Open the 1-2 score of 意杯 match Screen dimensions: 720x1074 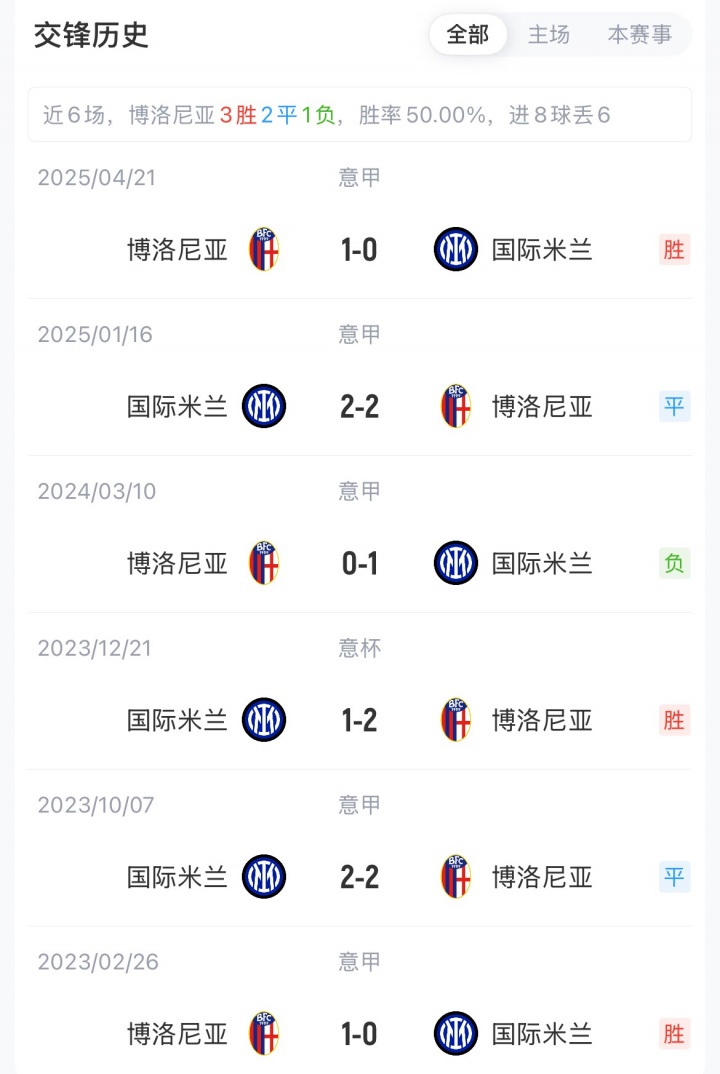(359, 720)
